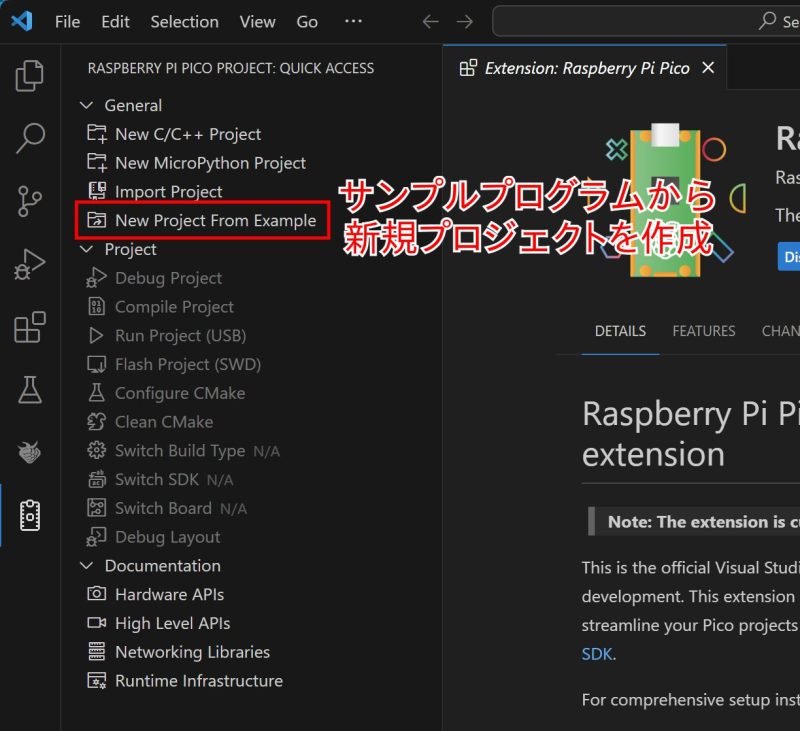Switch to the FEATURES tab

coord(703,331)
